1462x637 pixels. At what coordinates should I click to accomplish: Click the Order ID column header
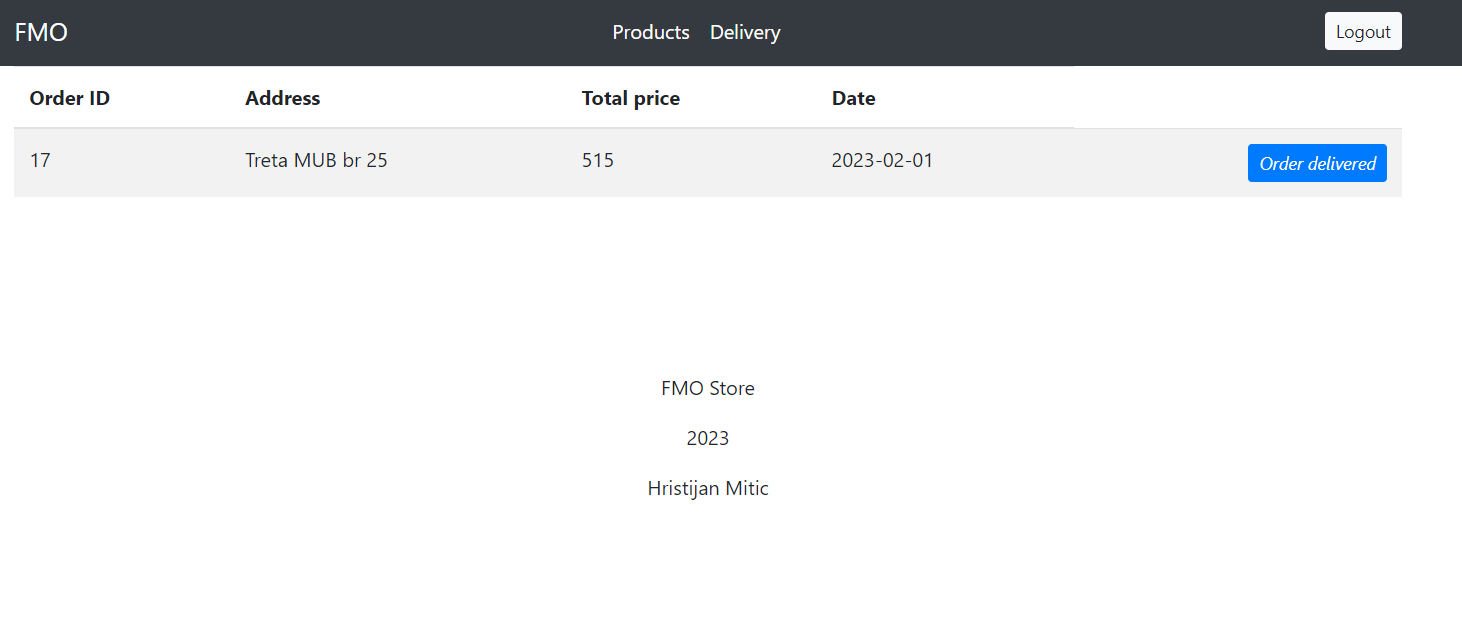click(x=70, y=98)
